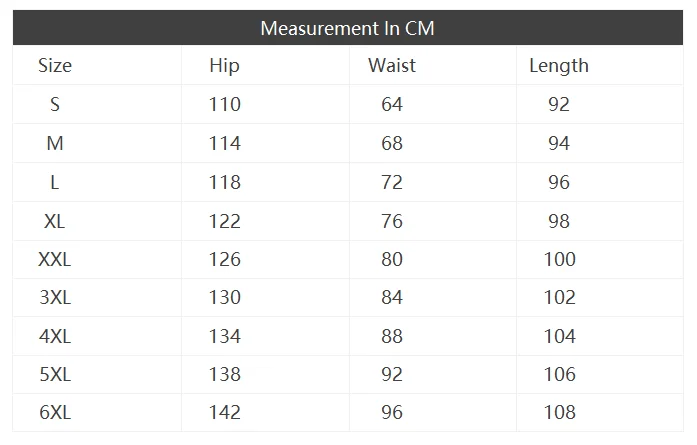Image resolution: width=697 pixels, height=445 pixels.
Task: Click the 6XL size row label
Action: 55,412
